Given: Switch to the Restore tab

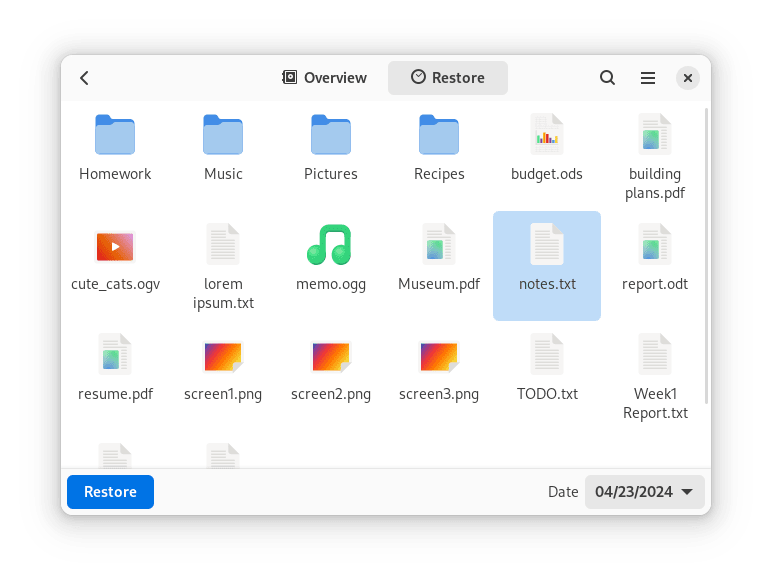Looking at the screenshot, I should click(x=448, y=78).
